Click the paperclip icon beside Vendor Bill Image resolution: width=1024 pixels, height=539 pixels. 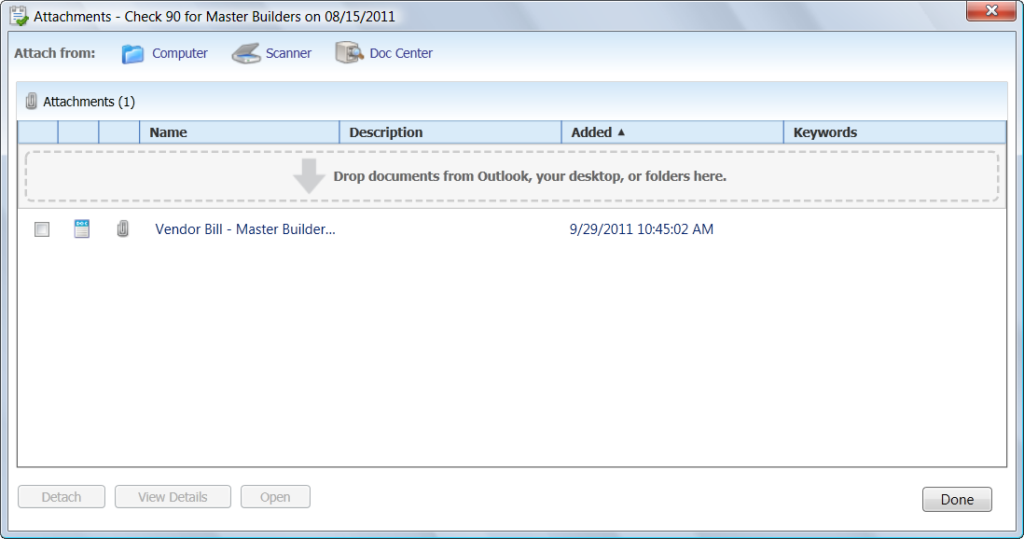tap(123, 229)
